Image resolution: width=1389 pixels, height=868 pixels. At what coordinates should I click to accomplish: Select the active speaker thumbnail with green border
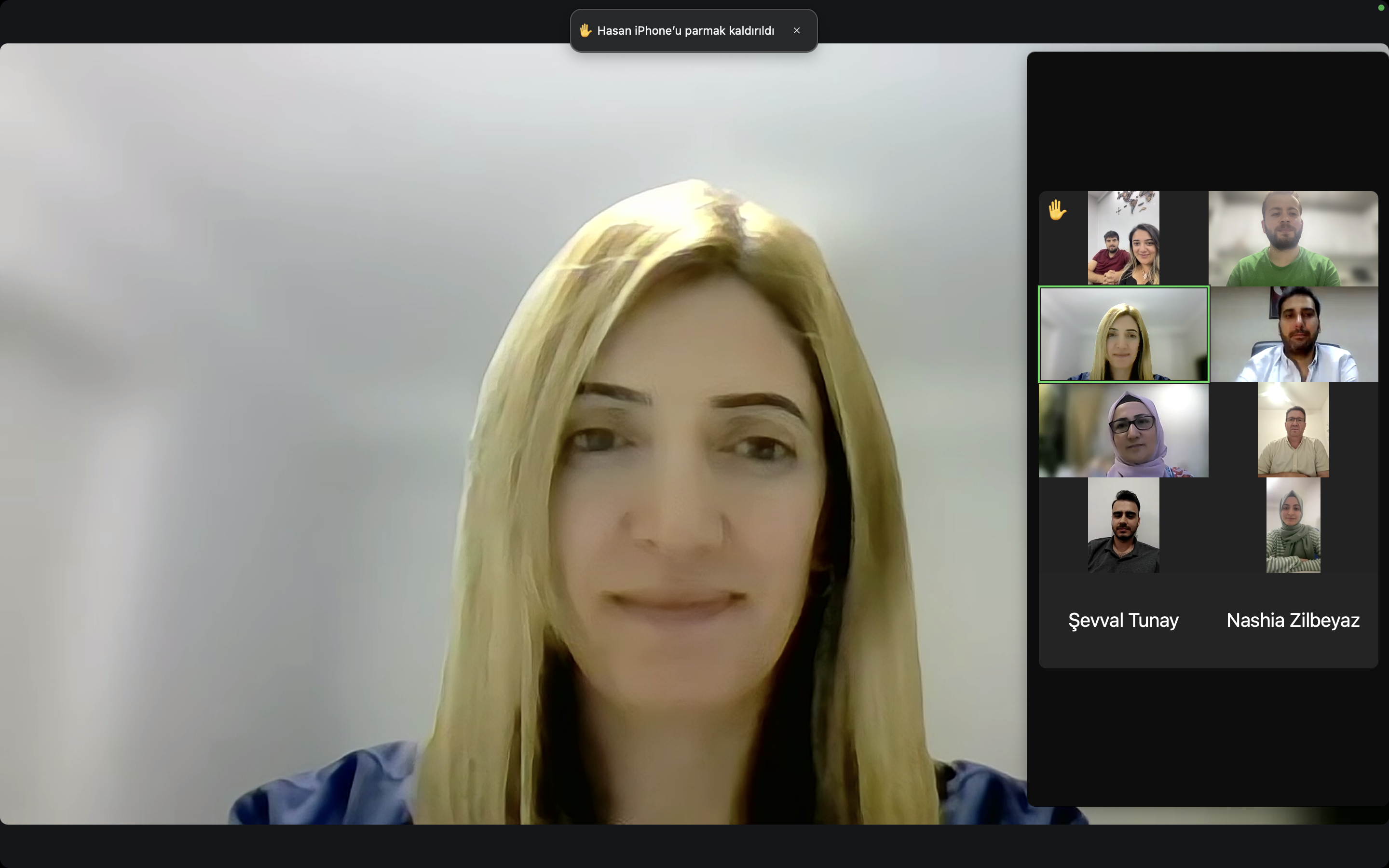[x=1123, y=334]
